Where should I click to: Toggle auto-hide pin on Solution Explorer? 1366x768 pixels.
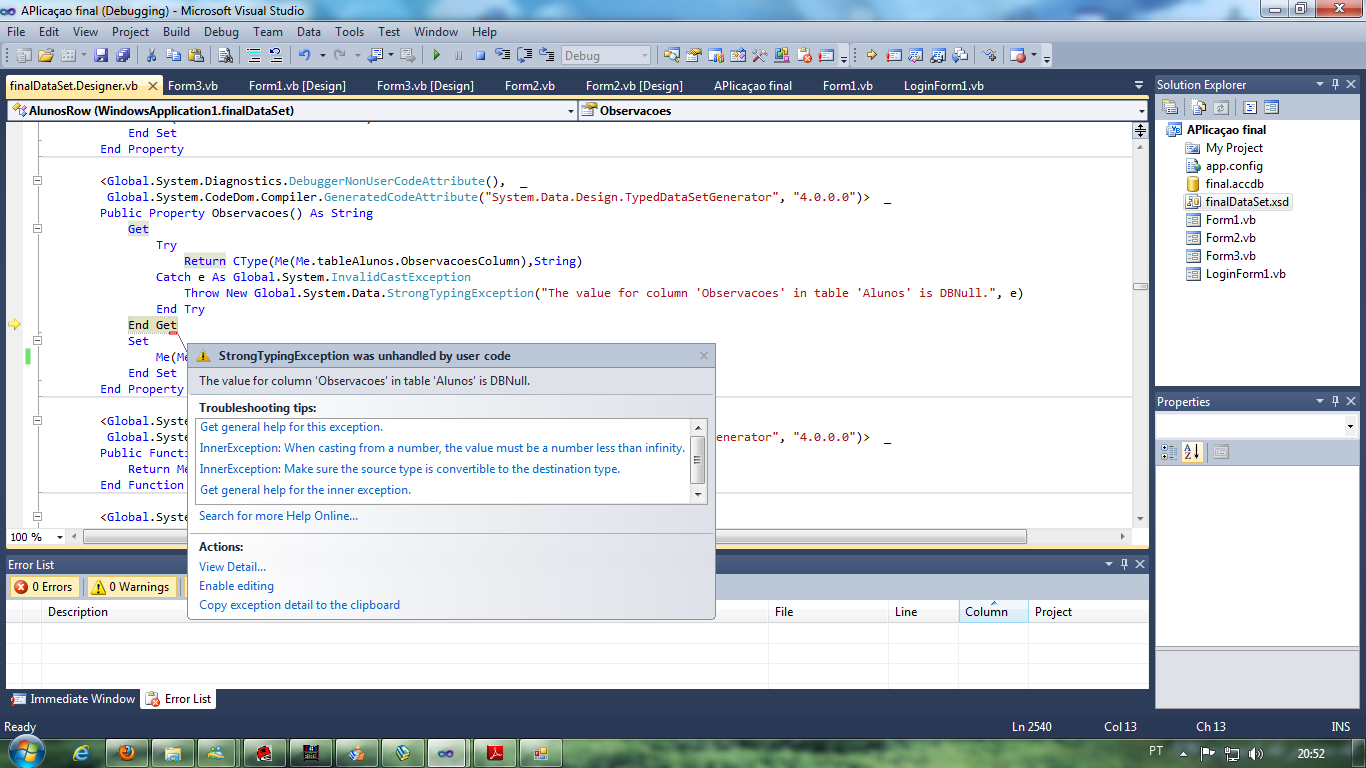pyautogui.click(x=1334, y=85)
